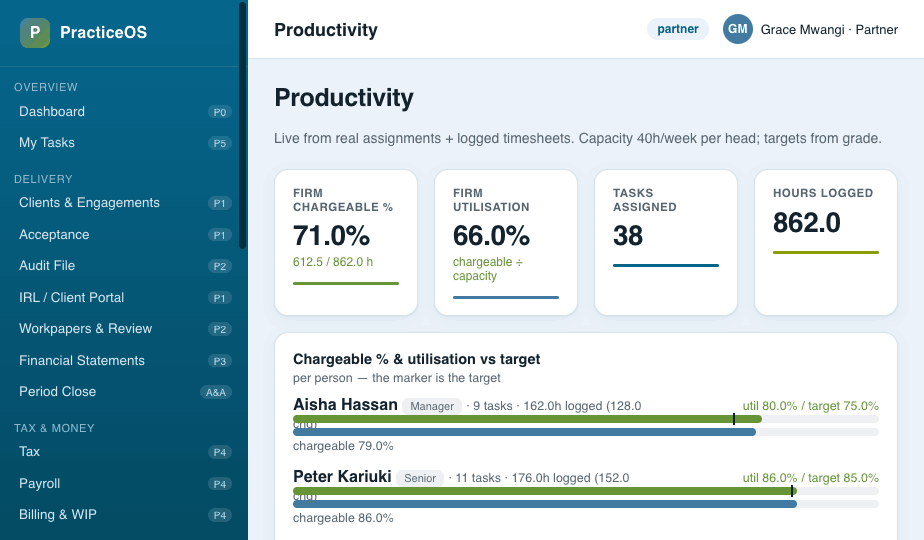This screenshot has height=540, width=924.
Task: Open Financial Statements page
Action: point(124,361)
